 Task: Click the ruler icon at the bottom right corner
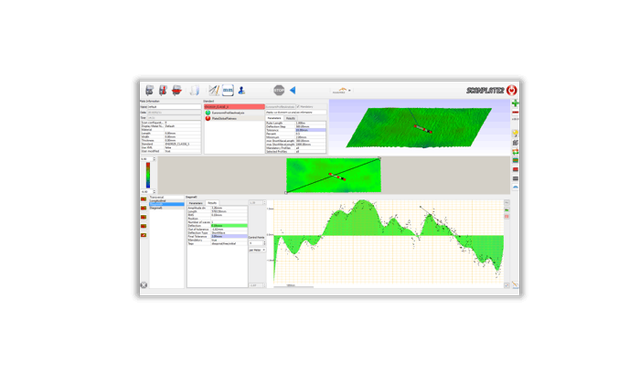(x=515, y=285)
